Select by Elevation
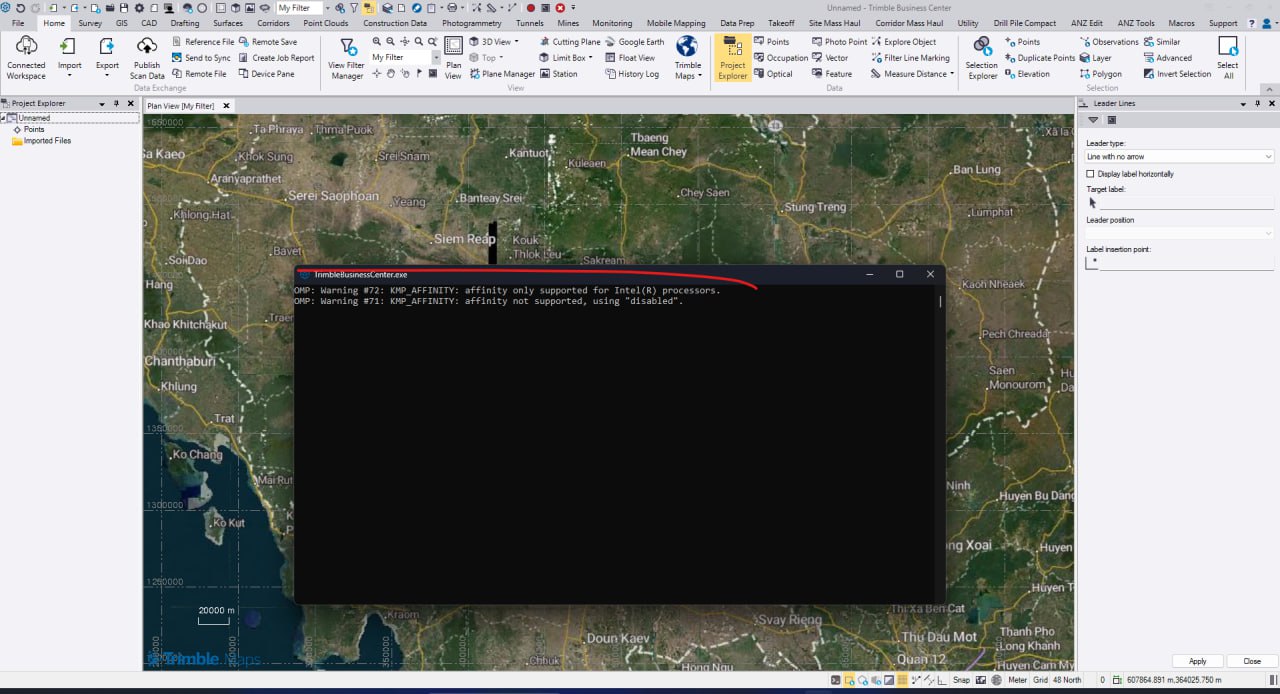 pyautogui.click(x=1027, y=74)
